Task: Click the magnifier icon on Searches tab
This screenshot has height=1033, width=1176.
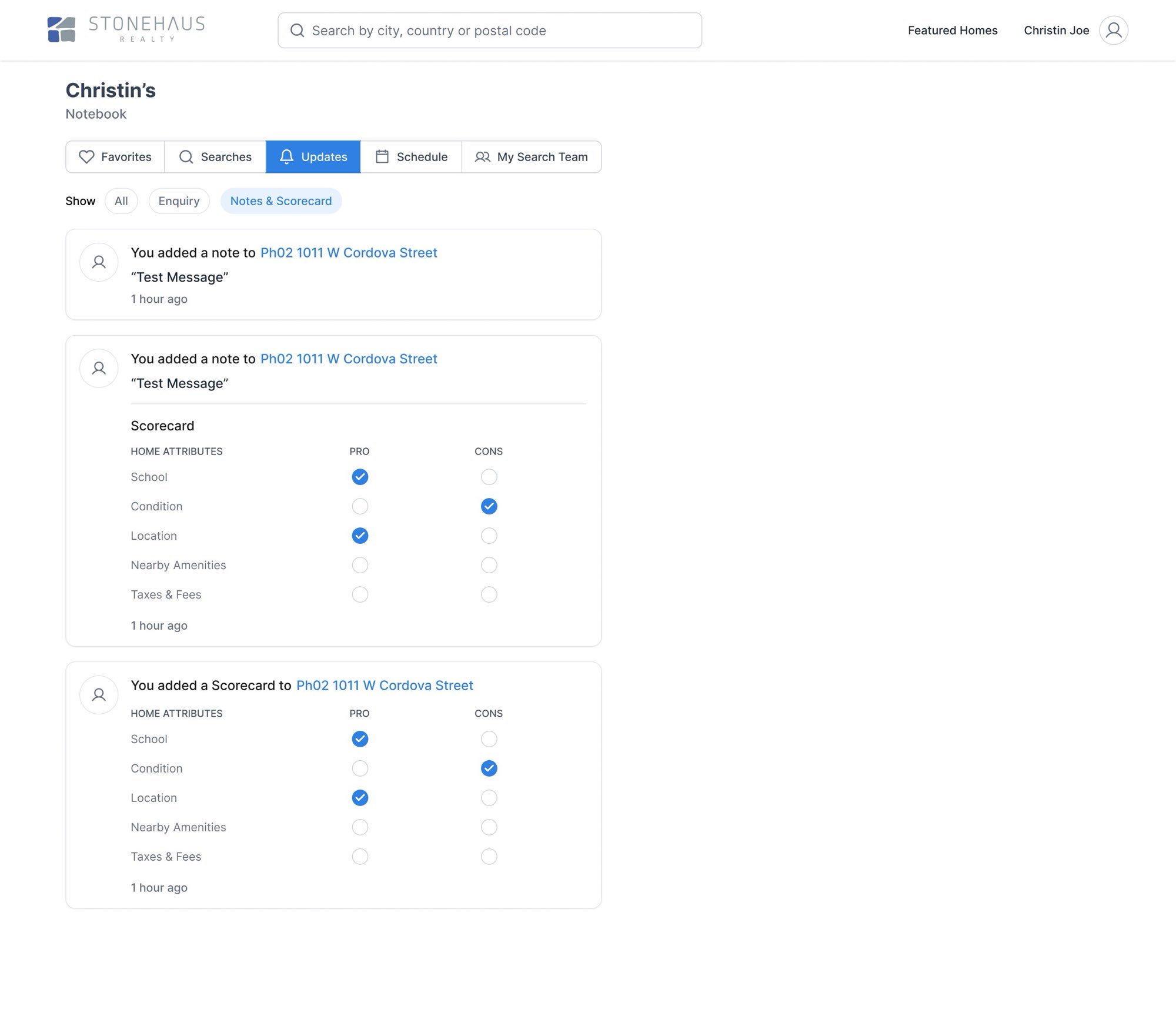Action: 186,157
